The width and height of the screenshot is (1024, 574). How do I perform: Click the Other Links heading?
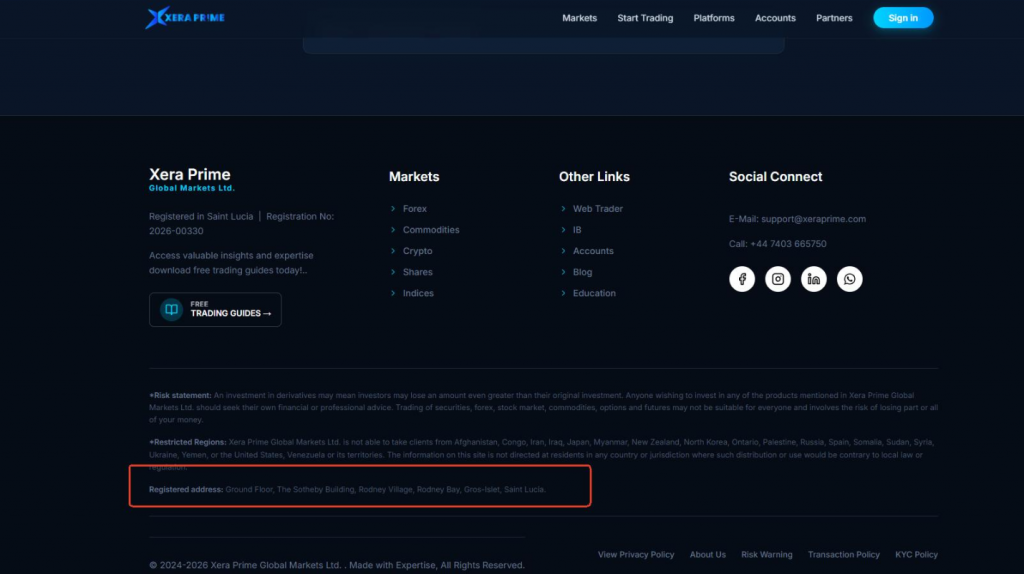coord(594,176)
